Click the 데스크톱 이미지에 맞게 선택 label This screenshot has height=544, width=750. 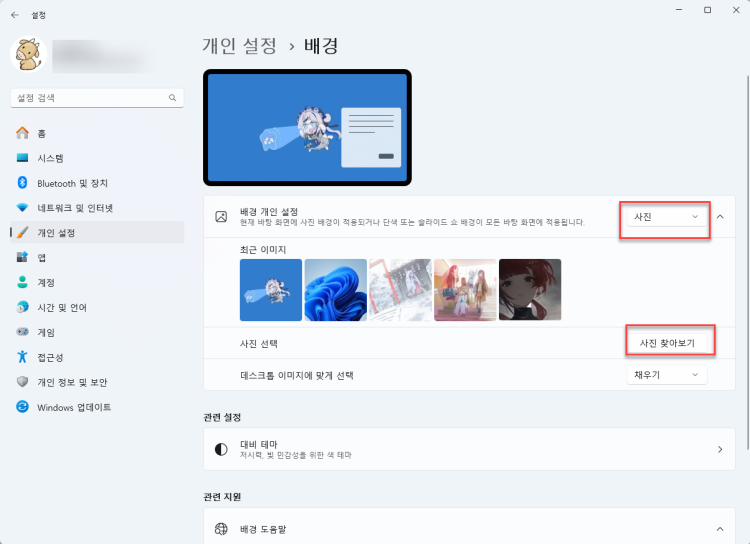click(x=297, y=376)
